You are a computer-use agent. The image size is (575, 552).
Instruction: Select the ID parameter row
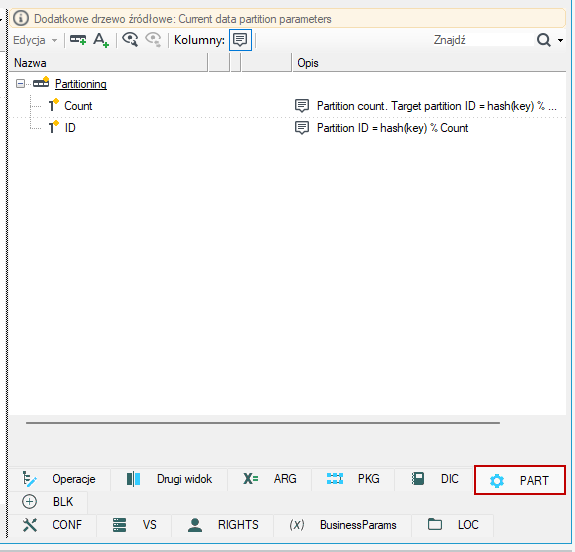tap(288, 128)
